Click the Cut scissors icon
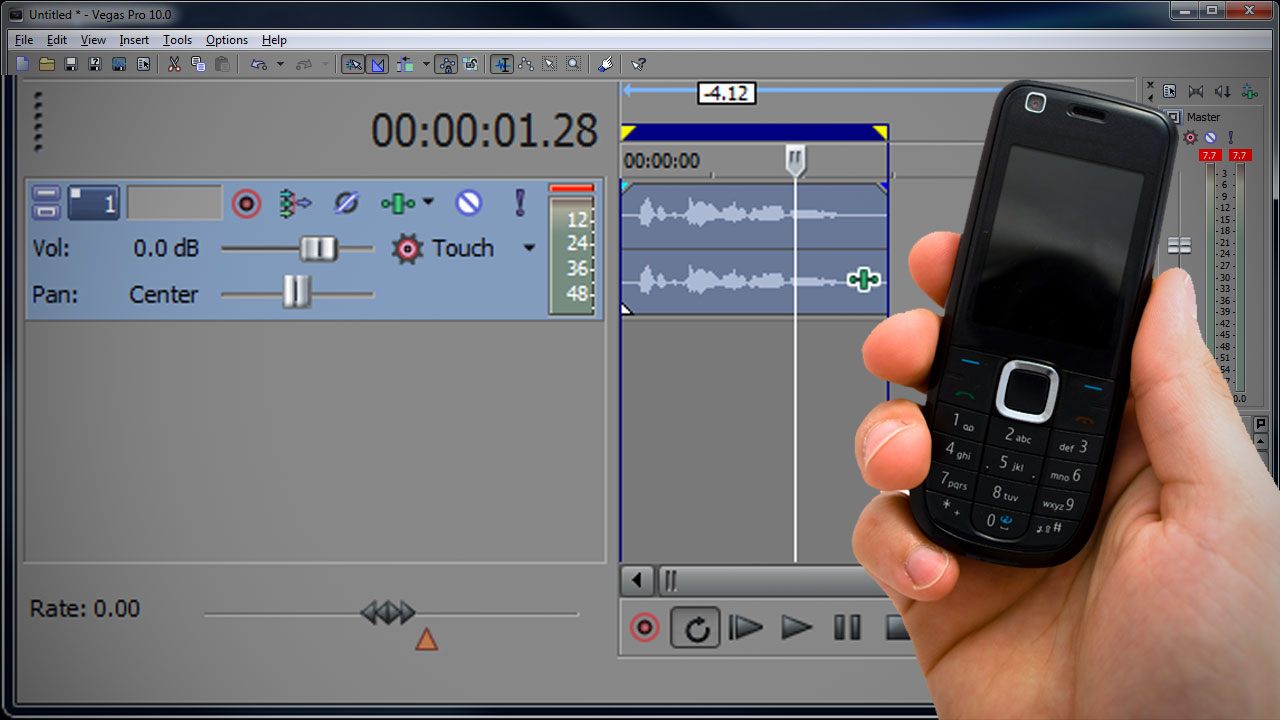 pyautogui.click(x=175, y=64)
